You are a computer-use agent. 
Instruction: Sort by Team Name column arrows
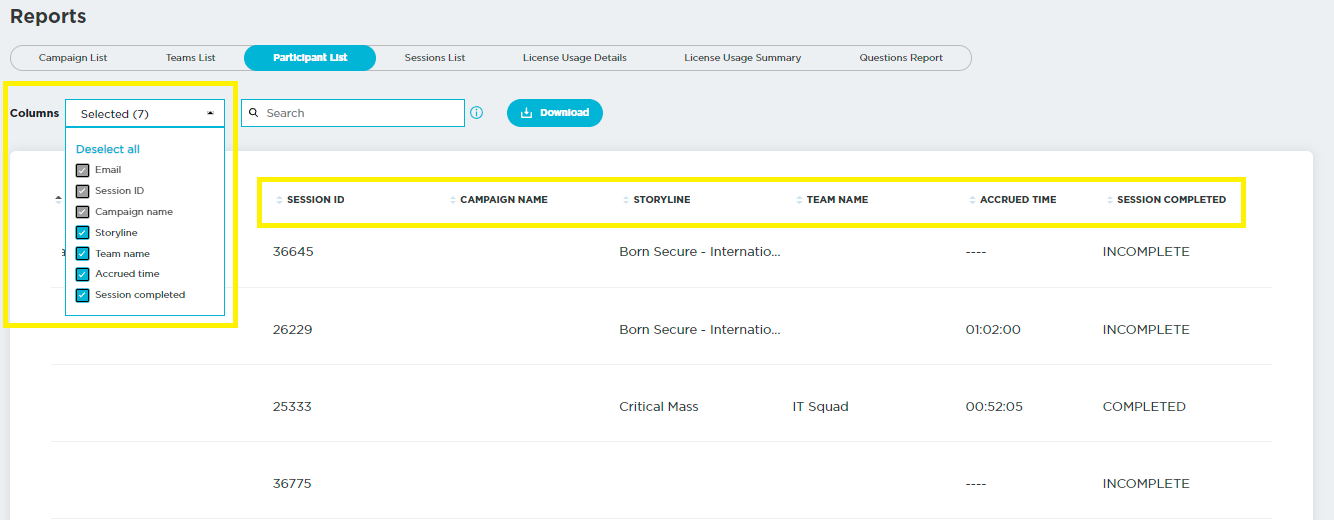click(x=799, y=200)
